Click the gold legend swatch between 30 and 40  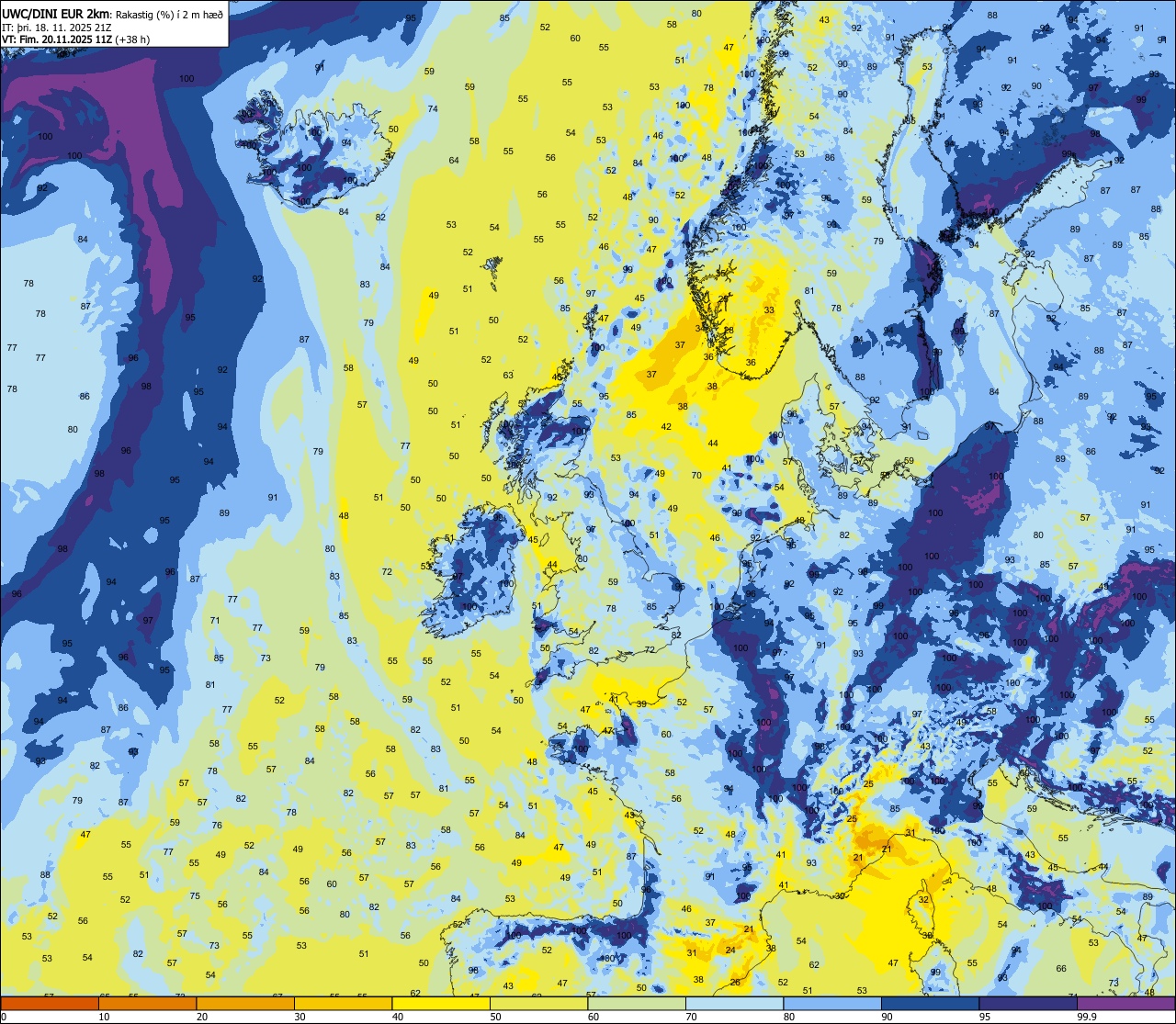pos(343,1004)
